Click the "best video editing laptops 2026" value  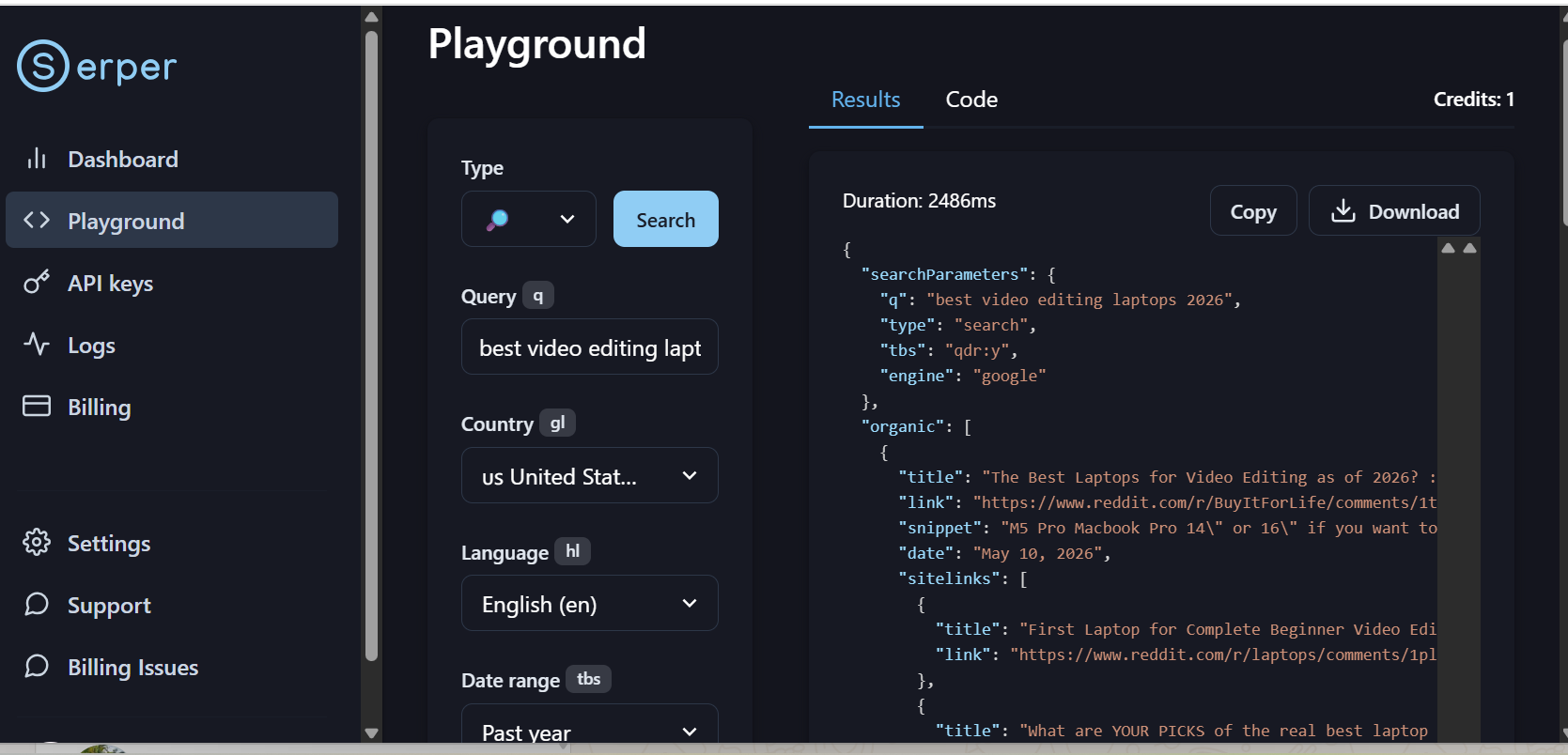pyautogui.click(x=1079, y=300)
